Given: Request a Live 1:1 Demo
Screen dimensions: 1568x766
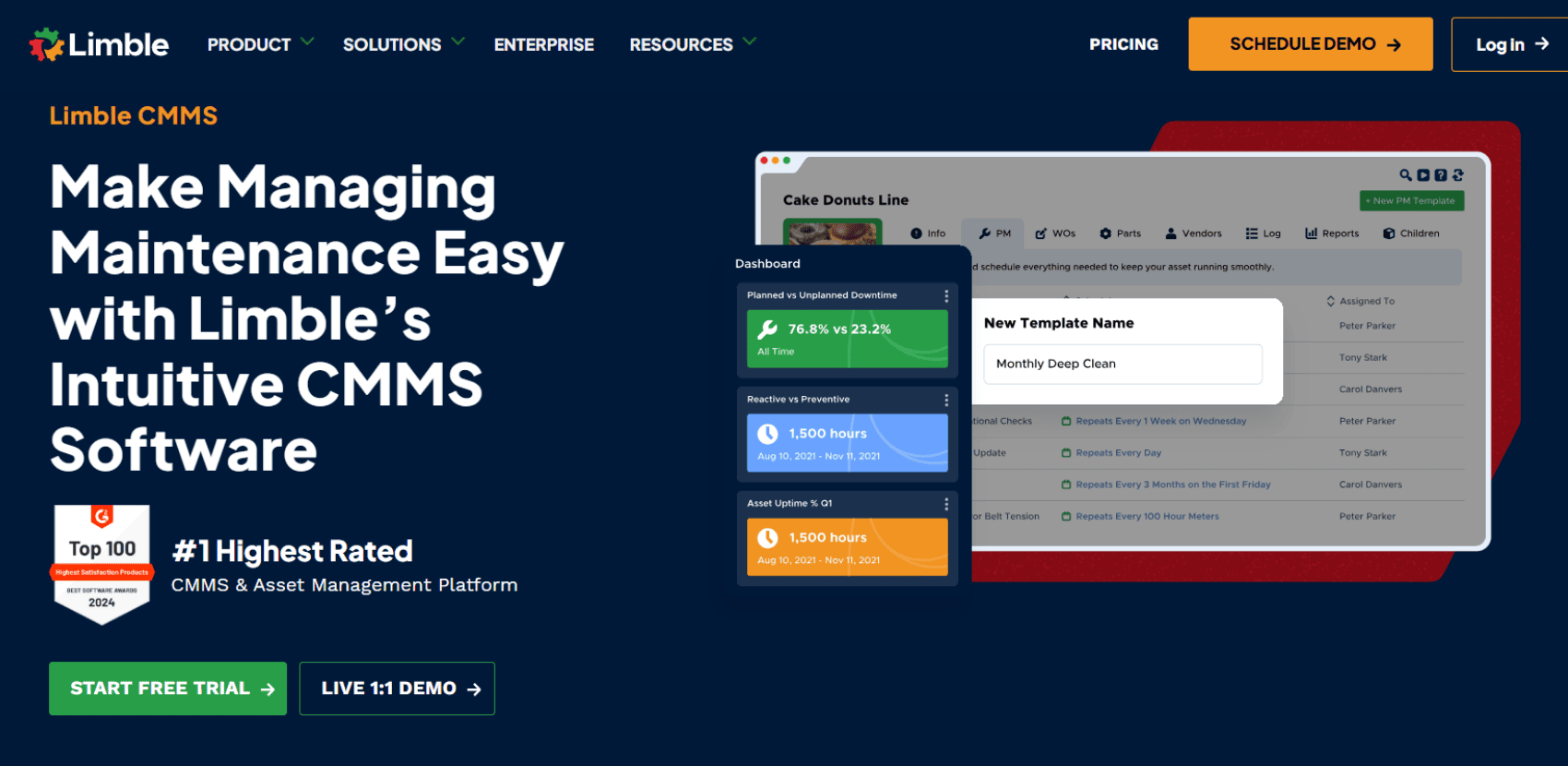Looking at the screenshot, I should 397,688.
